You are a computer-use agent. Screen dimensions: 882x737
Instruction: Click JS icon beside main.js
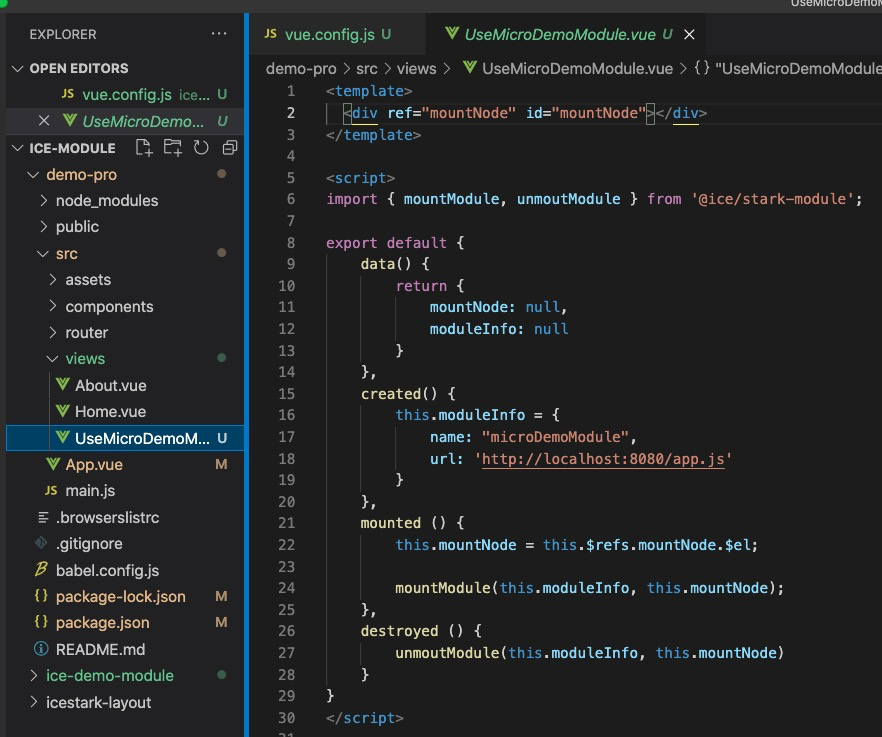pos(51,491)
